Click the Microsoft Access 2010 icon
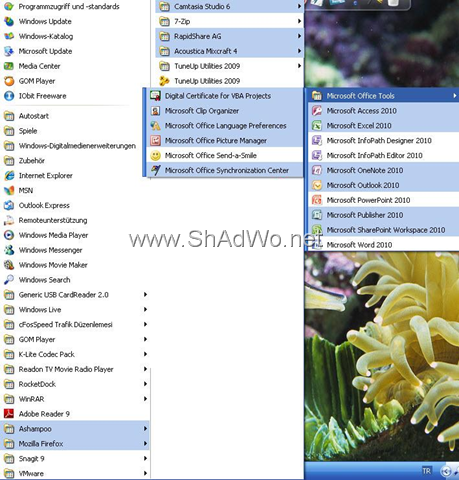This screenshot has width=459, height=480. (317, 111)
